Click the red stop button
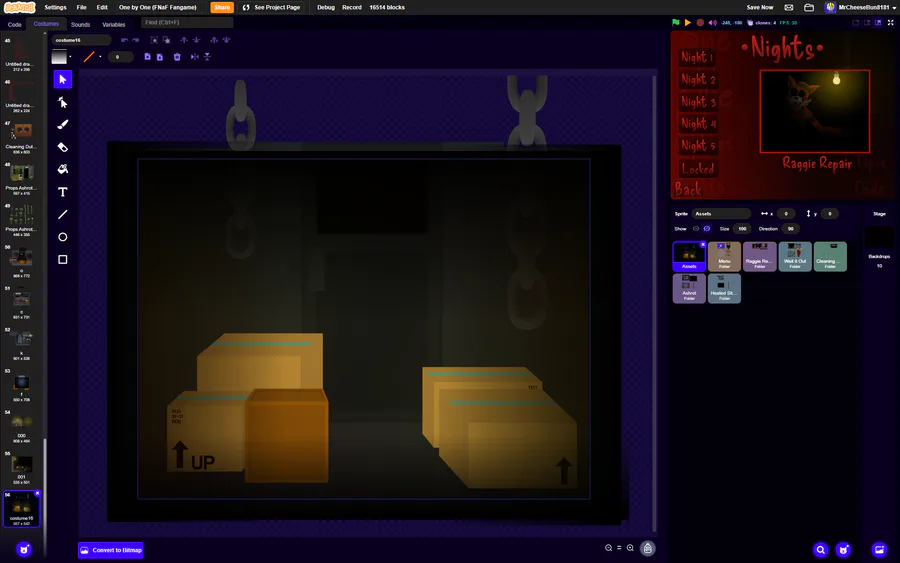Screen dimensions: 900x563 click(x=700, y=22)
